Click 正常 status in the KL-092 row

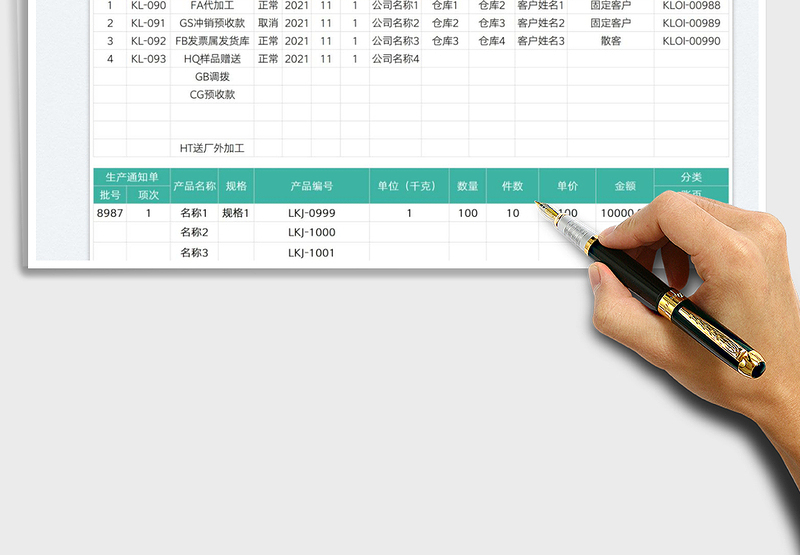268,41
